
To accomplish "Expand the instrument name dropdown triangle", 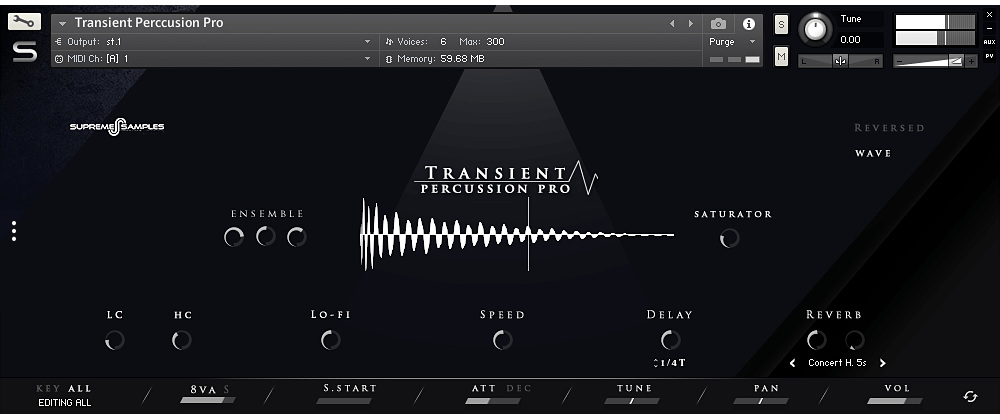I will point(62,24).
